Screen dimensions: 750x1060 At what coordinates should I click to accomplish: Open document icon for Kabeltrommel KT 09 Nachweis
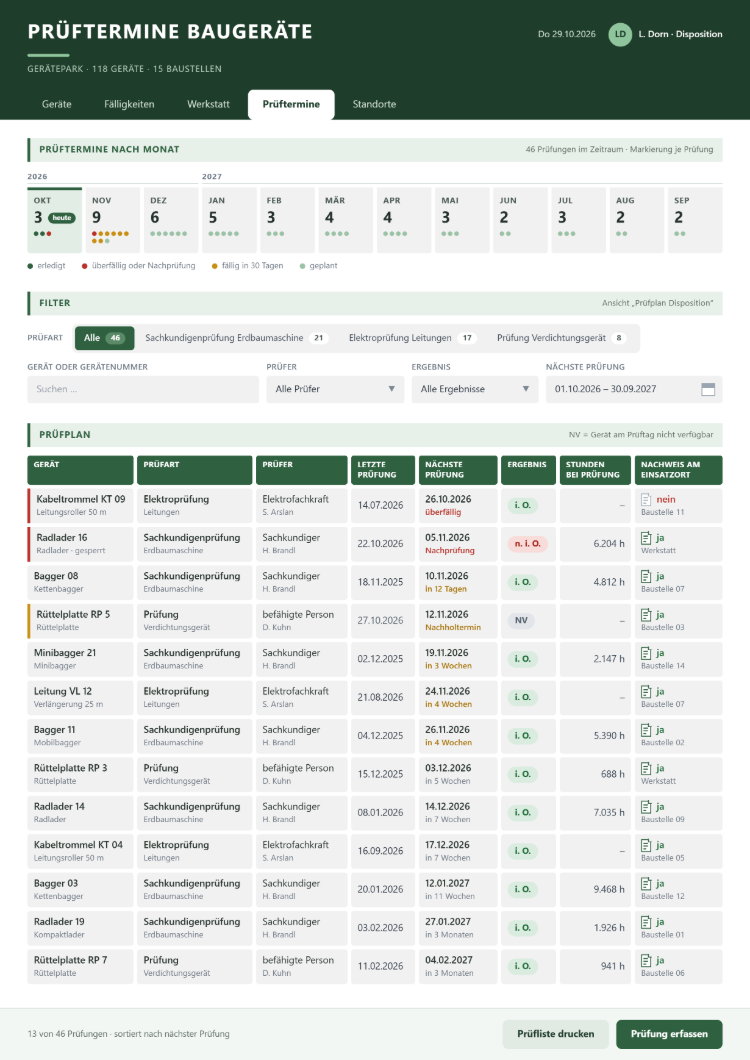(x=646, y=500)
